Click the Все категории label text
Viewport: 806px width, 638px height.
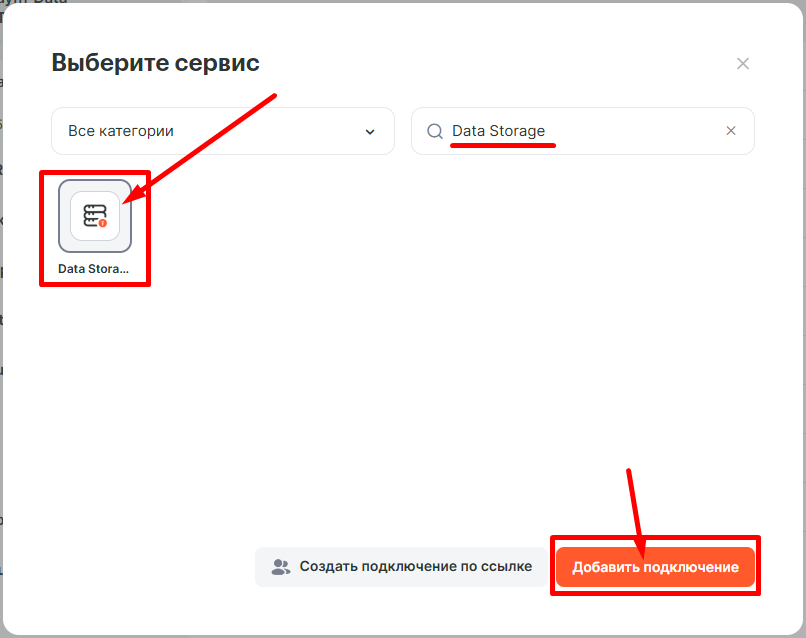click(x=121, y=131)
